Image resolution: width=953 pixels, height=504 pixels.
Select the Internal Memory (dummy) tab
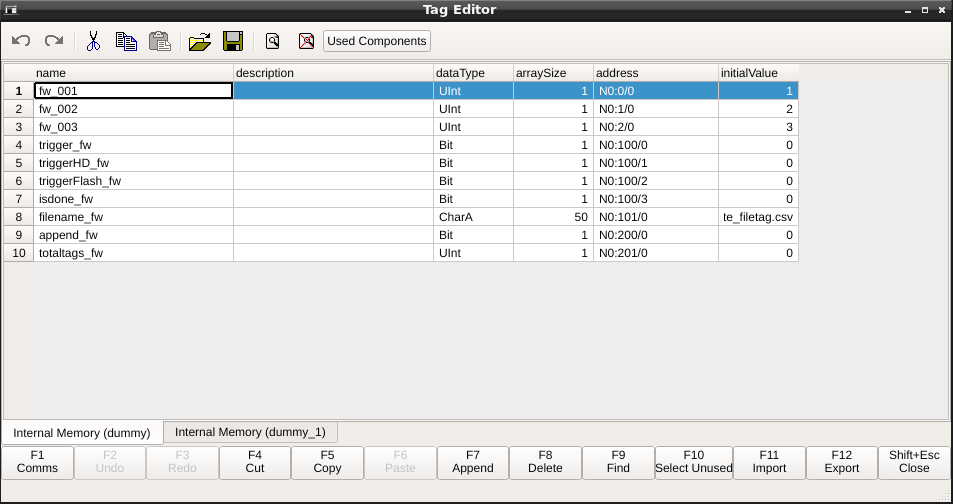click(82, 433)
